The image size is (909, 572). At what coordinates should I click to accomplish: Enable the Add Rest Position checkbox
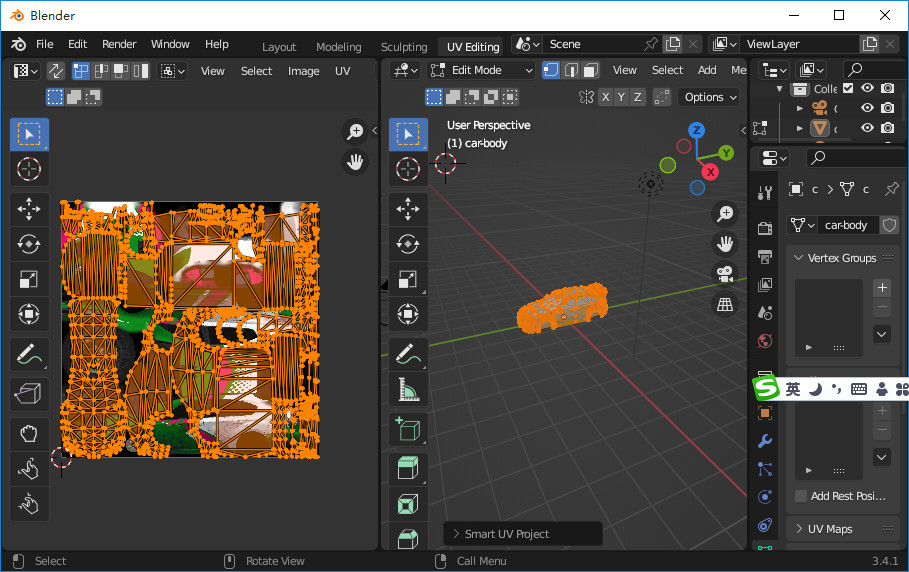801,496
